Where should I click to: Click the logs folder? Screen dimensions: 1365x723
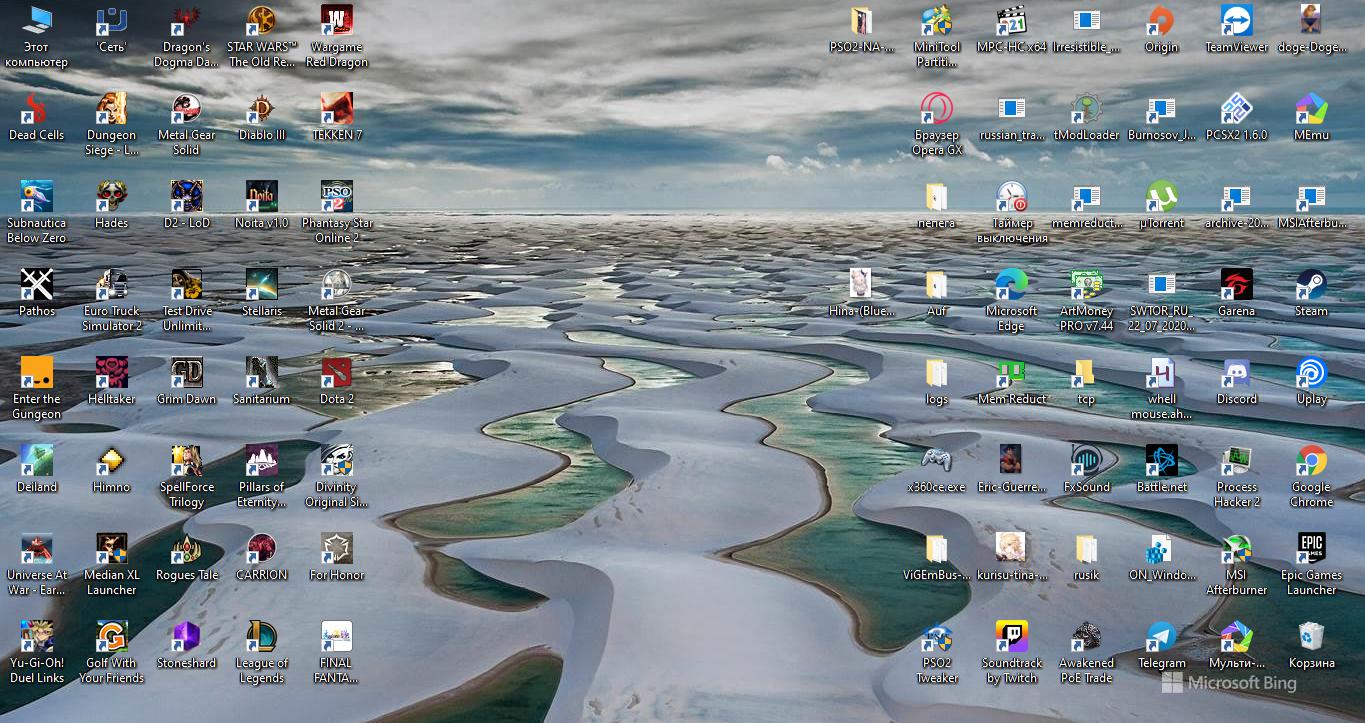click(937, 381)
